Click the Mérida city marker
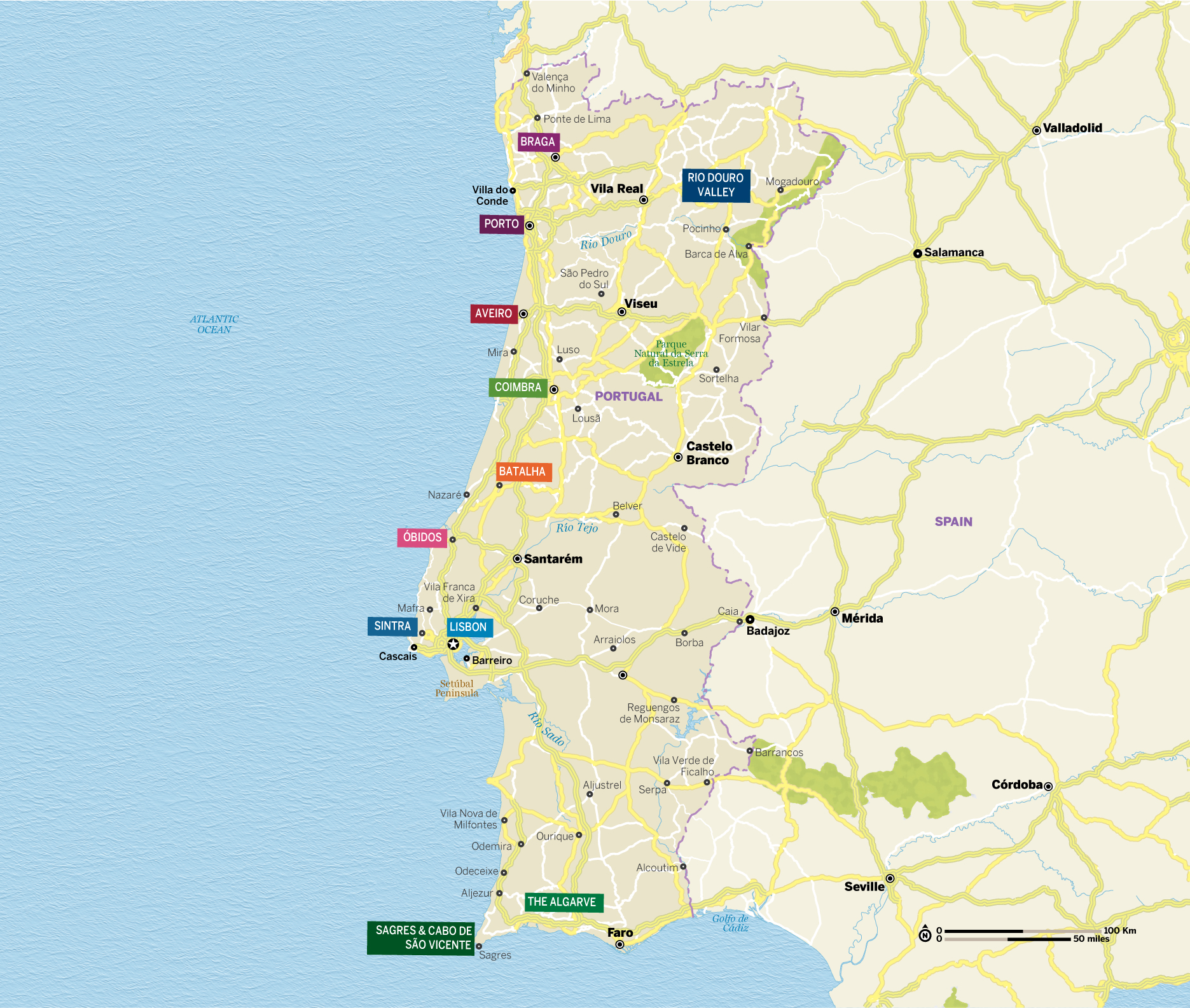This screenshot has height=1008, width=1190. pyautogui.click(x=835, y=612)
